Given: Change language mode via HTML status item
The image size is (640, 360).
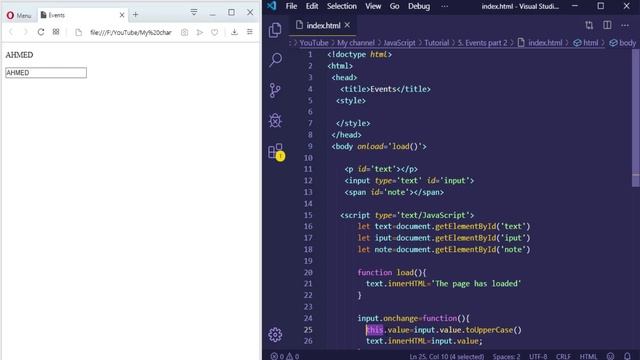Looking at the screenshot, I should [x=588, y=356].
